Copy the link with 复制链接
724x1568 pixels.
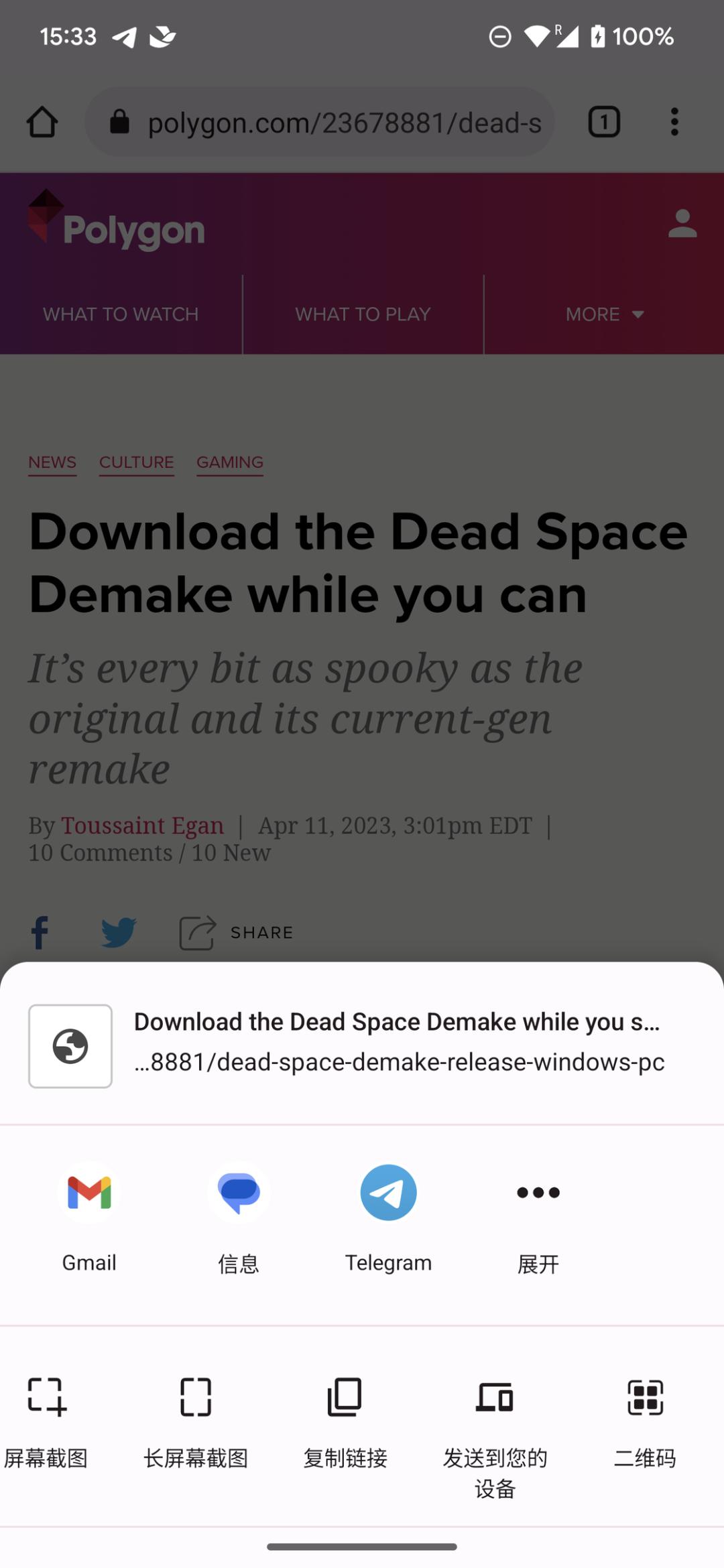(345, 1422)
